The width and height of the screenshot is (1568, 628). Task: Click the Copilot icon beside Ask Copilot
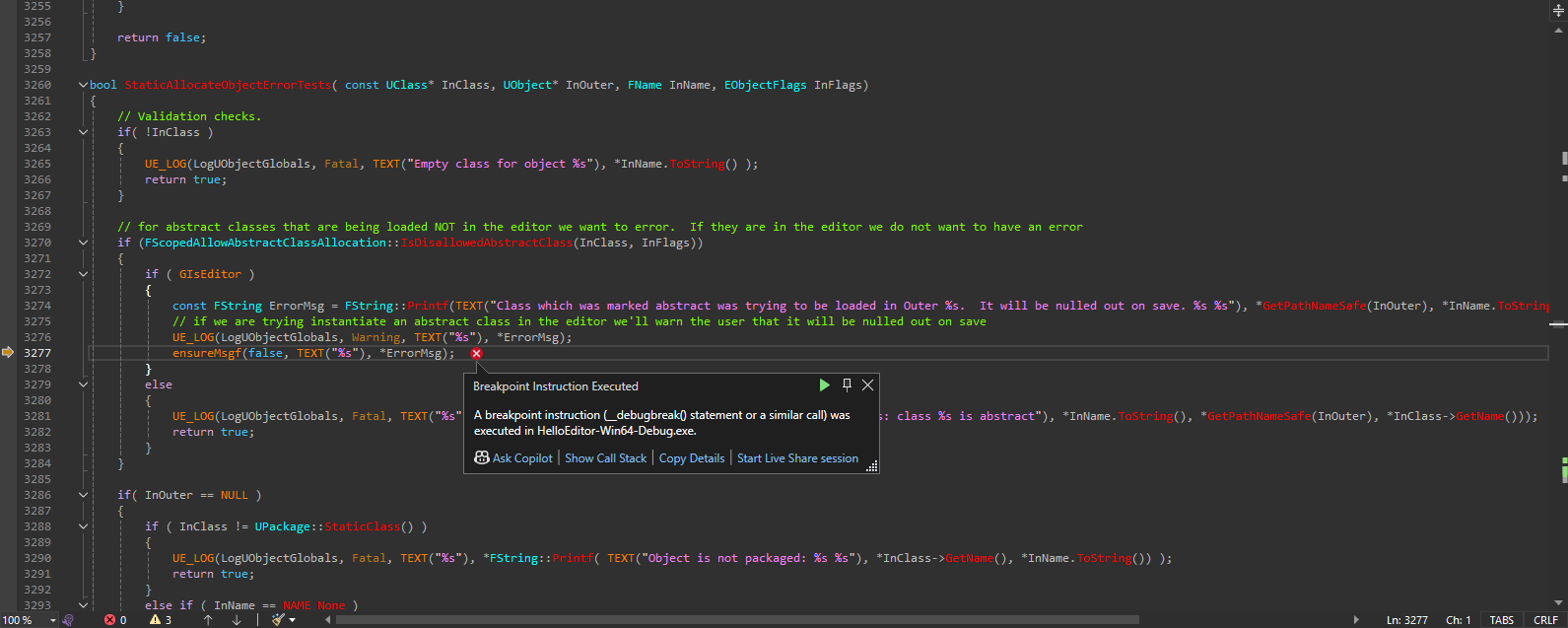click(481, 458)
